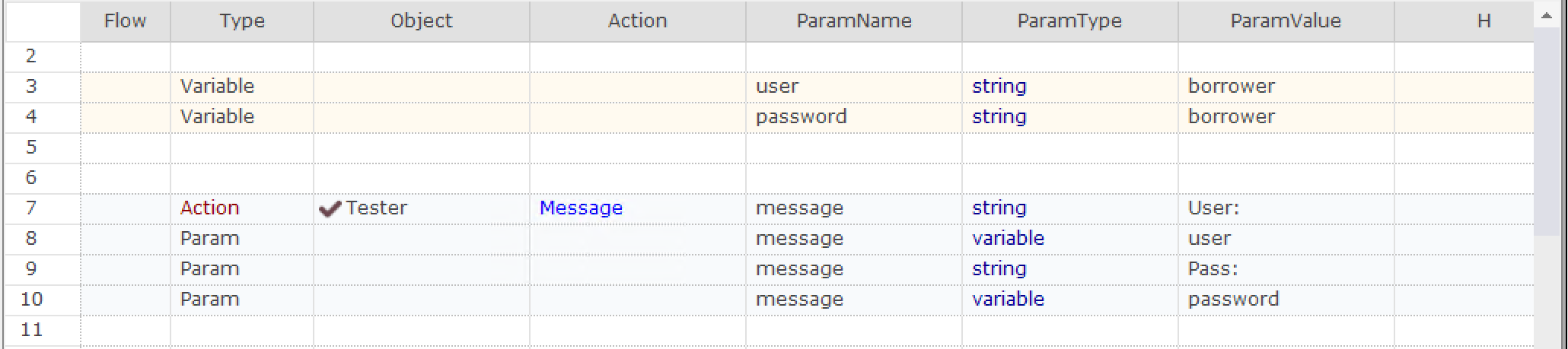Click the 'variable' ParamType cell in row 8

point(1008,239)
